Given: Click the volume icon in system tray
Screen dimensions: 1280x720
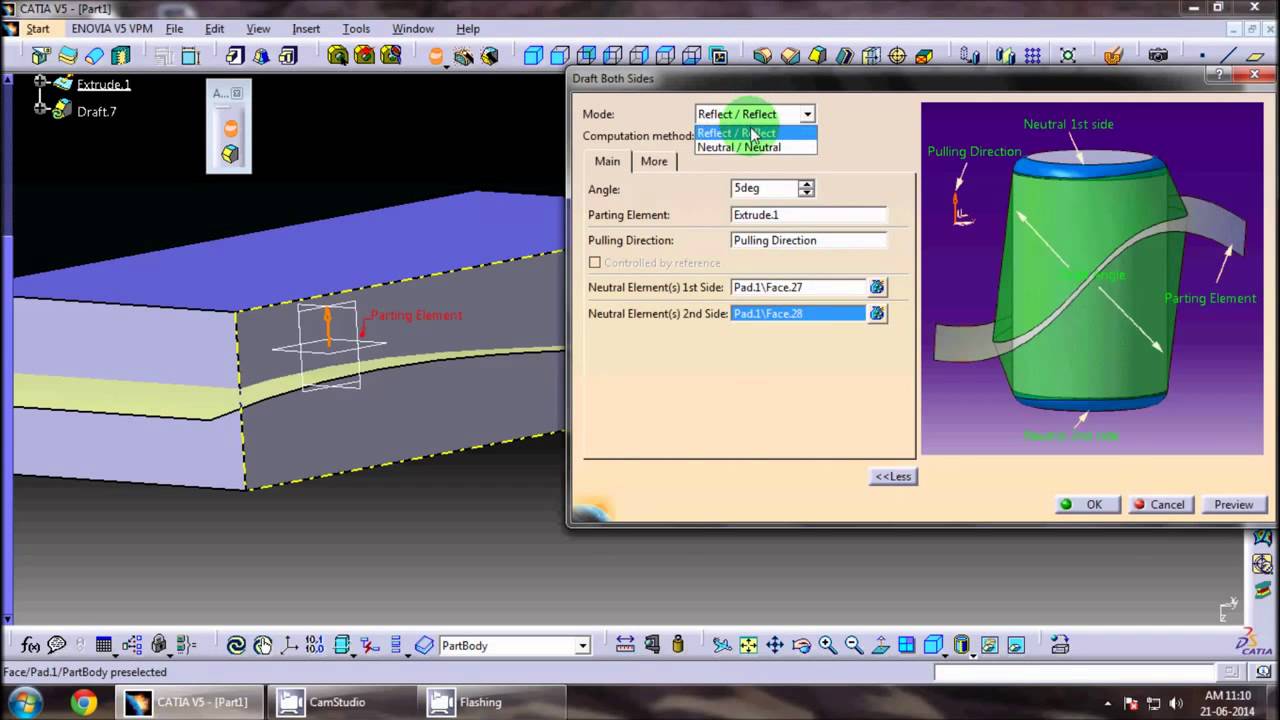Looking at the screenshot, I should tap(1176, 703).
